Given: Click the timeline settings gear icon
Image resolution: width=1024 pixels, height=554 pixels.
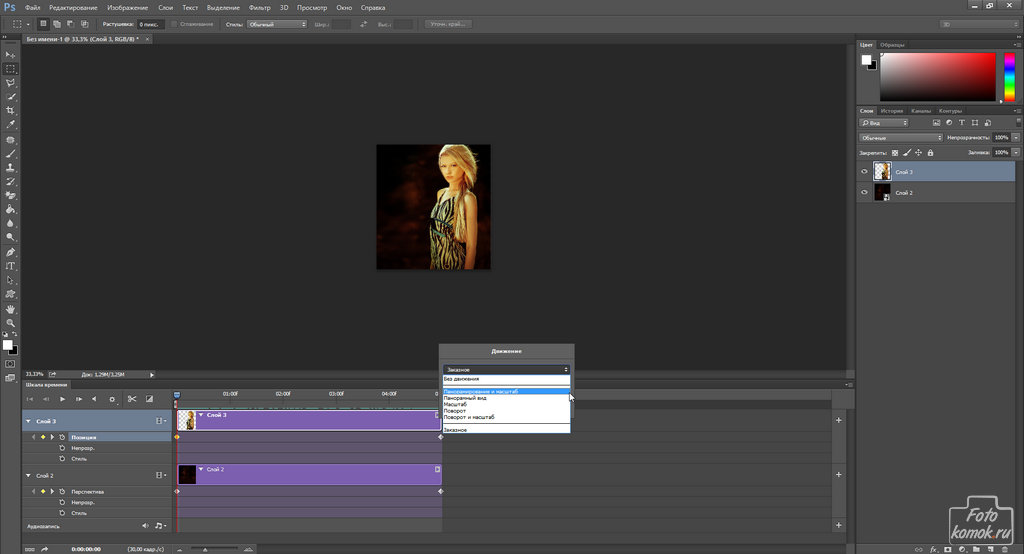Looking at the screenshot, I should pyautogui.click(x=112, y=399).
